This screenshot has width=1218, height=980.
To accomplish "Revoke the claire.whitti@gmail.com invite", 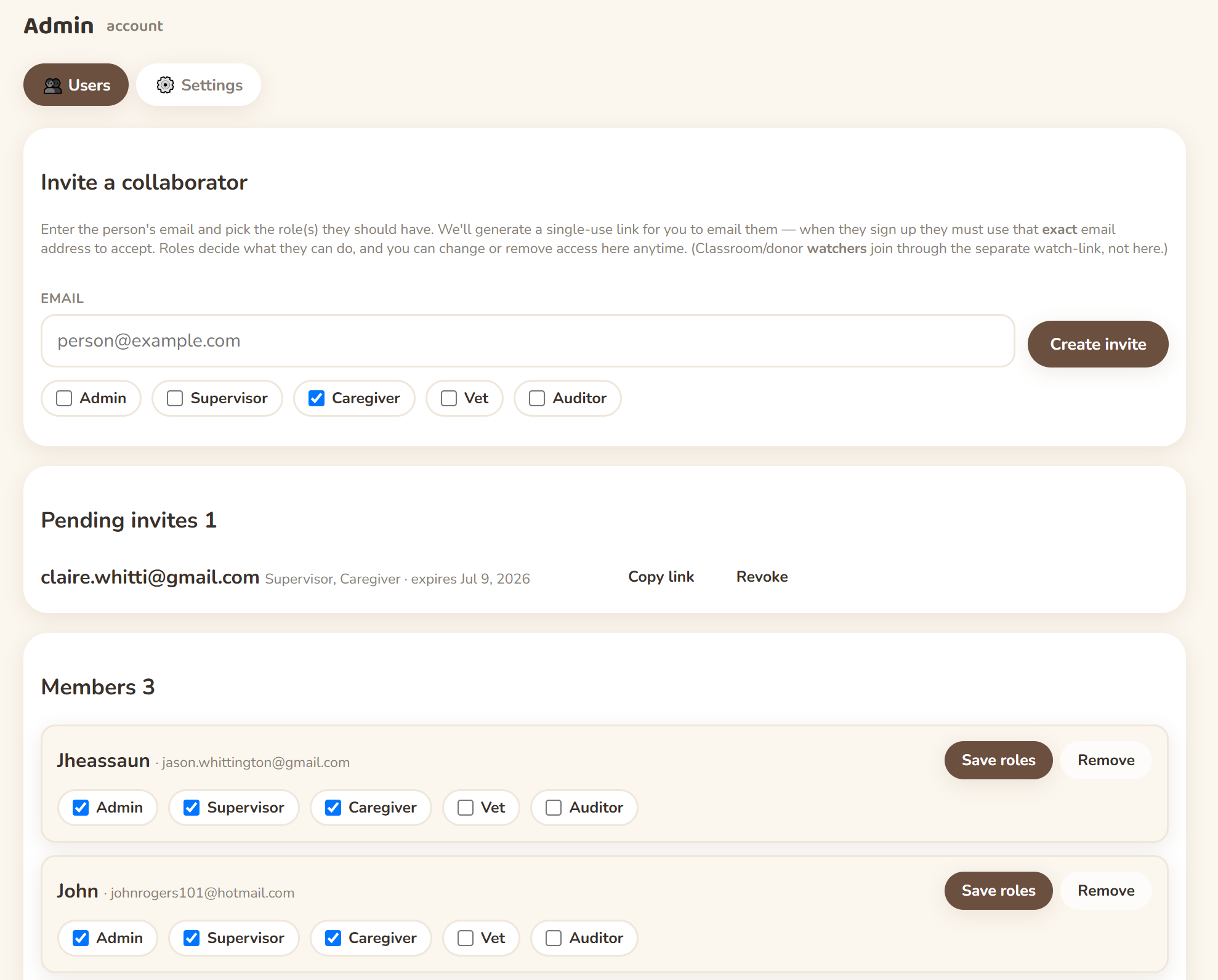I will (x=762, y=577).
